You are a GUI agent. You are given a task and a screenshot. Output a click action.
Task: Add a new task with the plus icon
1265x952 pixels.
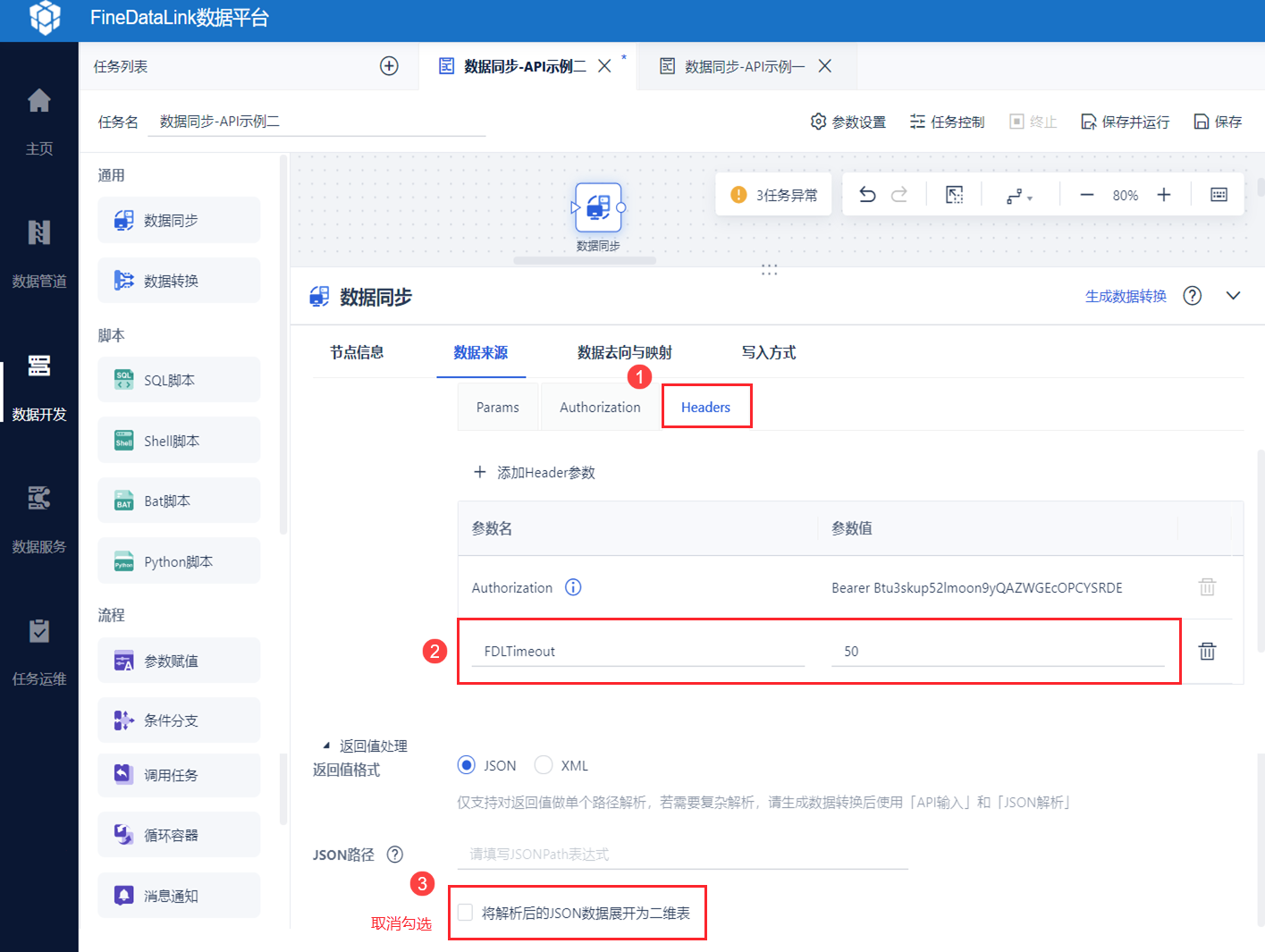pyautogui.click(x=389, y=66)
